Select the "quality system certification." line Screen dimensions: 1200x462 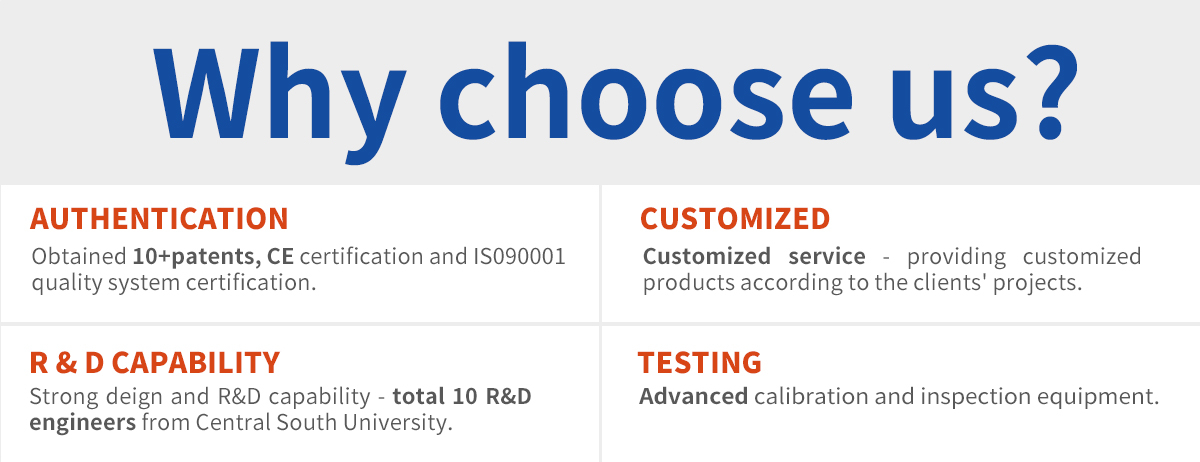(174, 283)
